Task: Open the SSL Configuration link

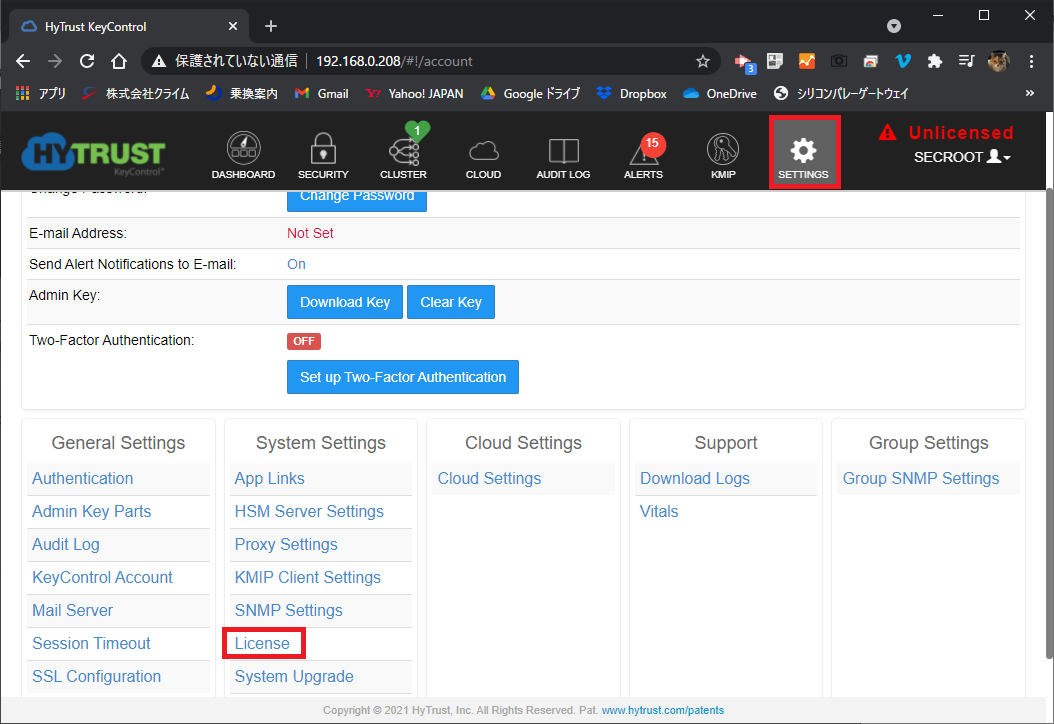Action: pyautogui.click(x=97, y=676)
